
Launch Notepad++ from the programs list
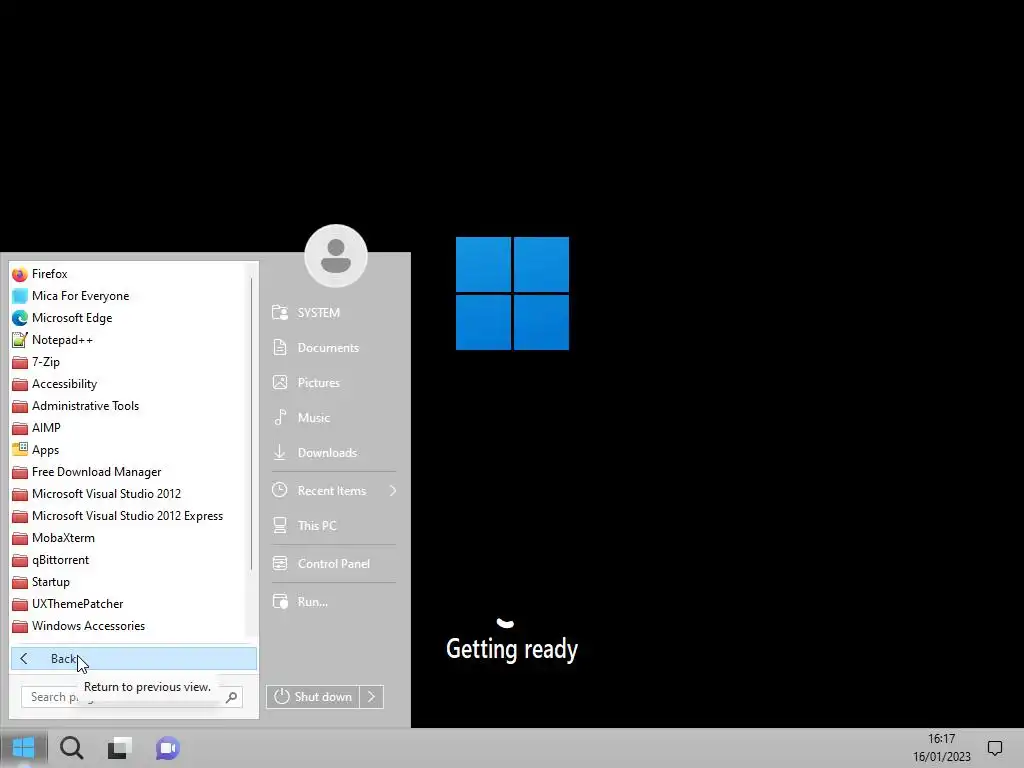[x=127, y=340]
